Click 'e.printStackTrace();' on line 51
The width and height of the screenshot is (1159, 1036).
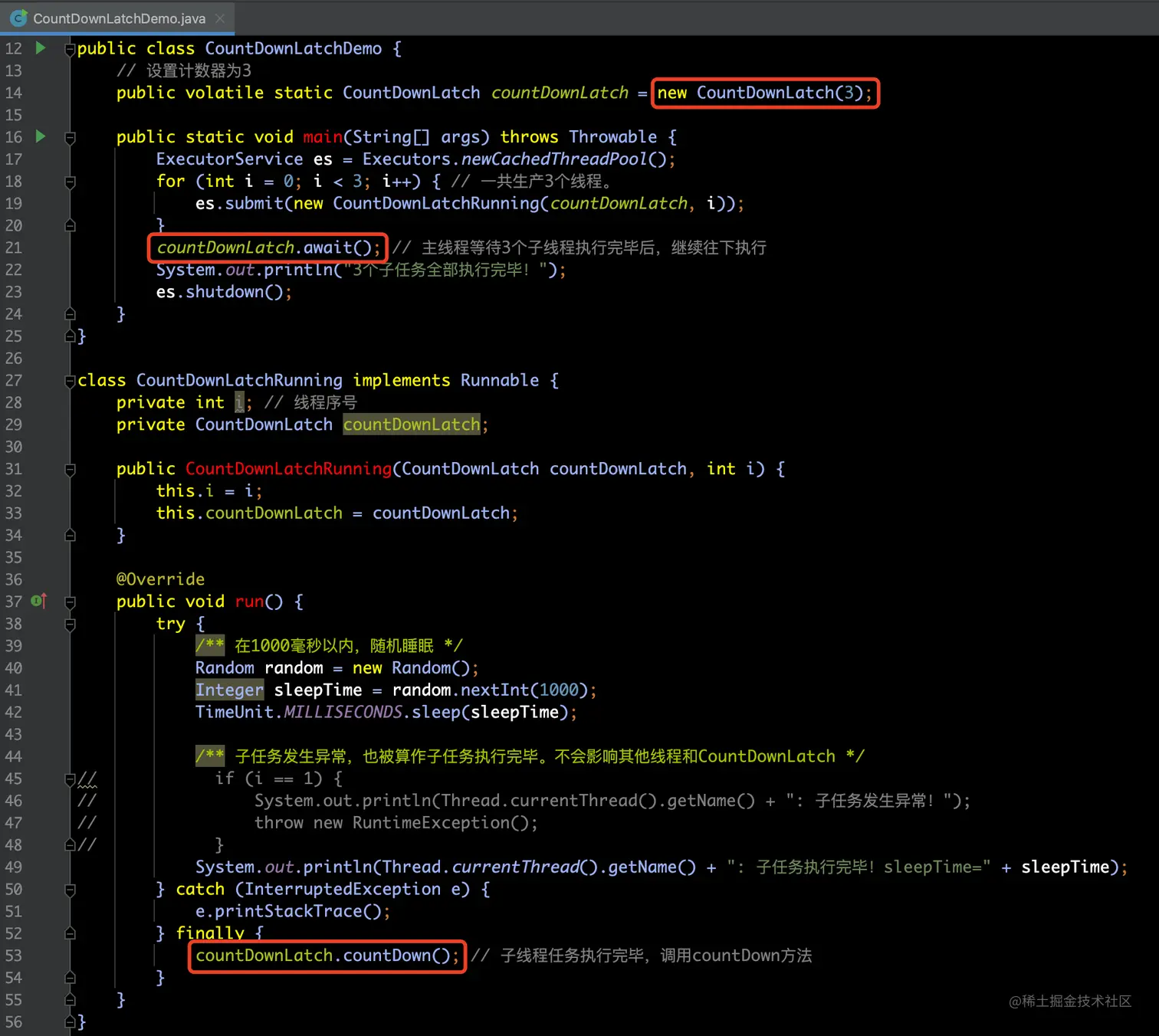(293, 911)
